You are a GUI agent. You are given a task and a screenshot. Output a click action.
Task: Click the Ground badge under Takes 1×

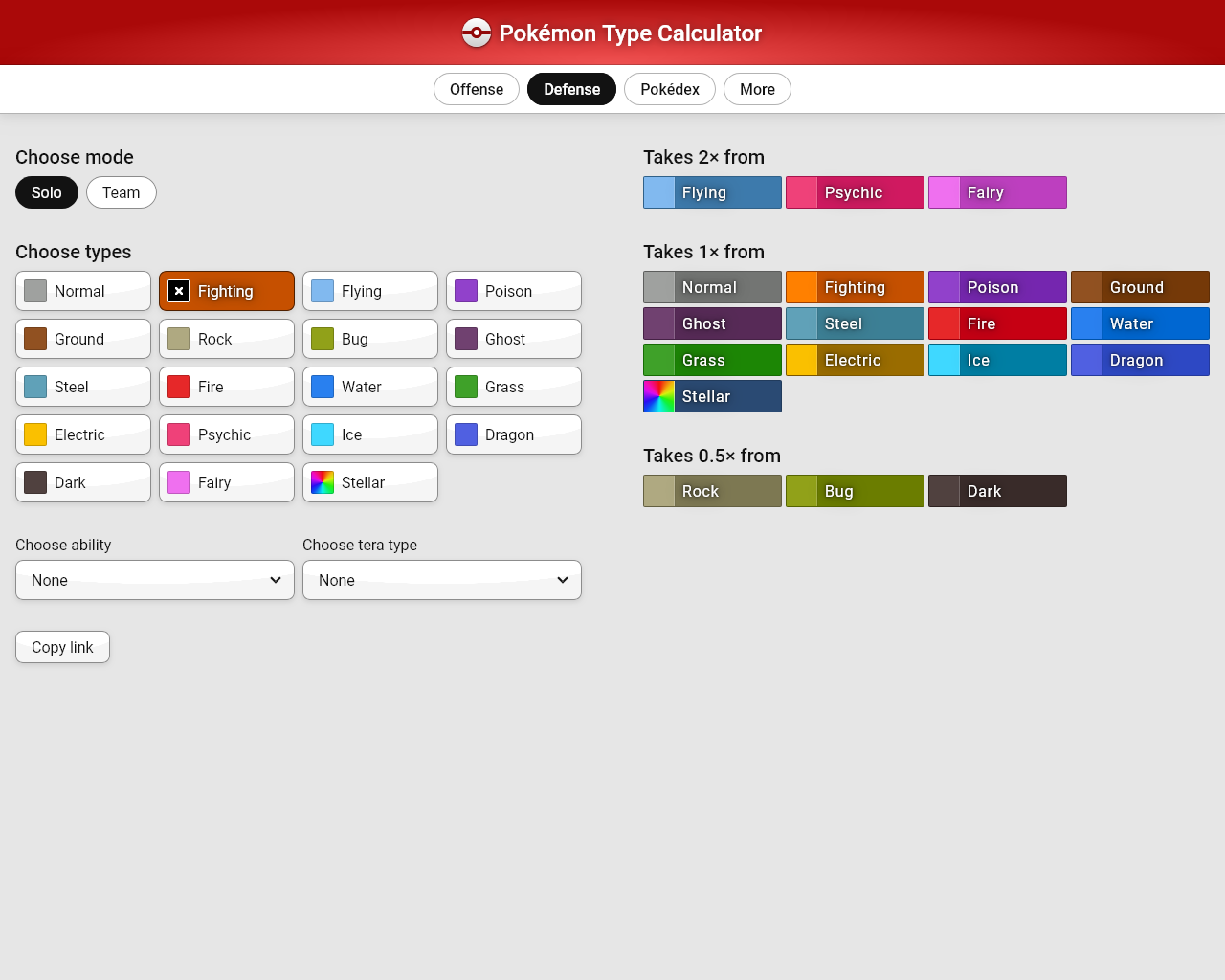1140,287
